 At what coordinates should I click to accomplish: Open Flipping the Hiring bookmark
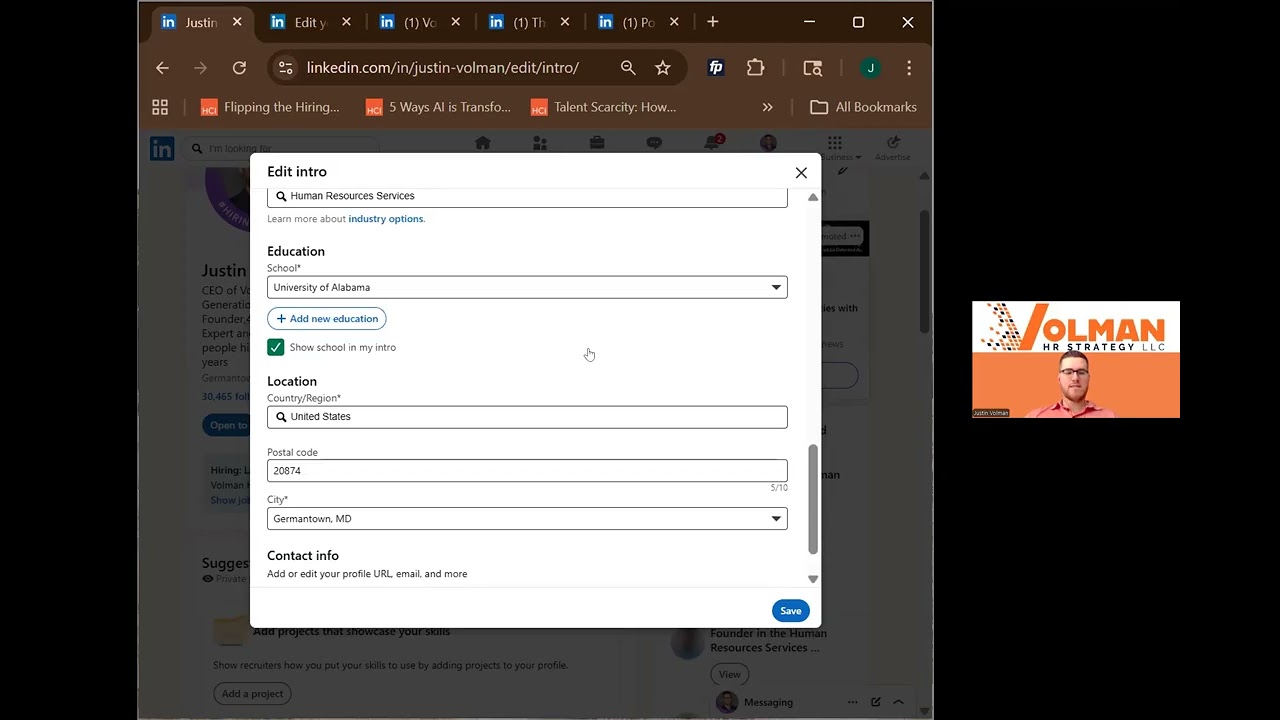coord(270,107)
